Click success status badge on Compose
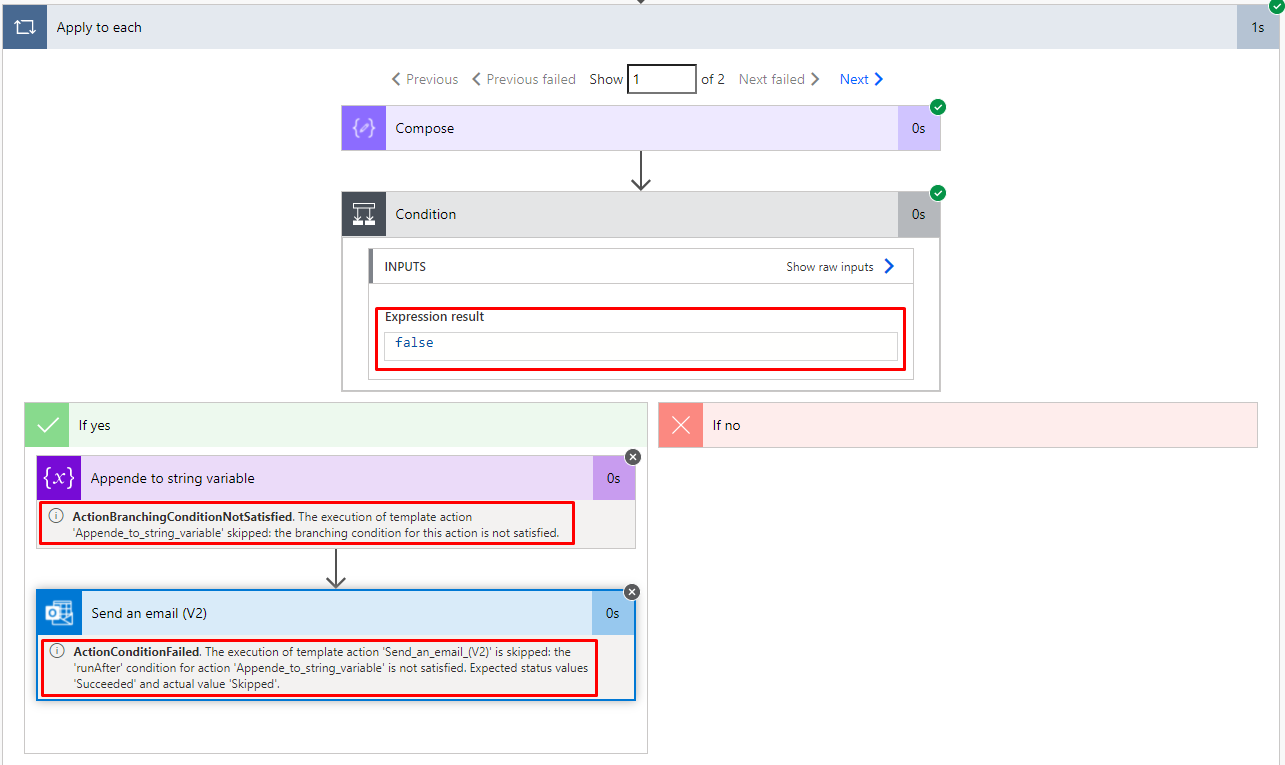The width and height of the screenshot is (1285, 765). tap(938, 107)
